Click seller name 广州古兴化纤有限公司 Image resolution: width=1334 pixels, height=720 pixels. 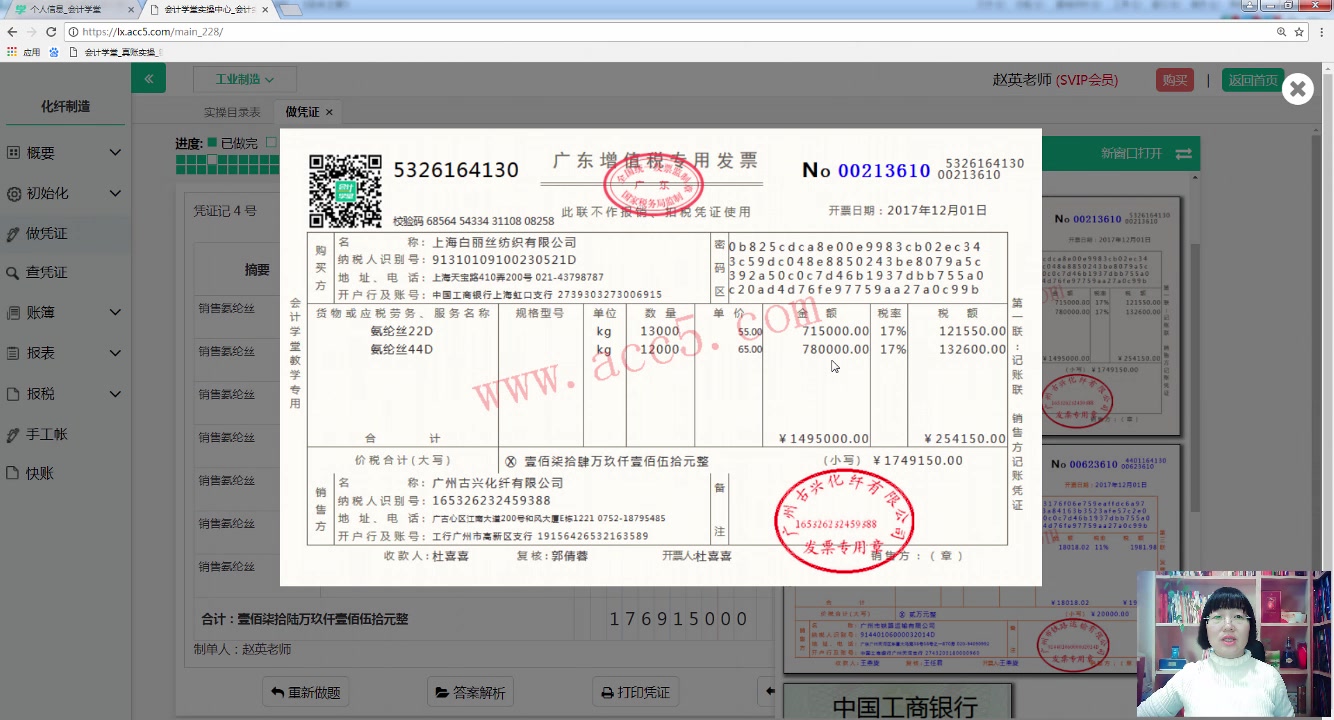(498, 483)
